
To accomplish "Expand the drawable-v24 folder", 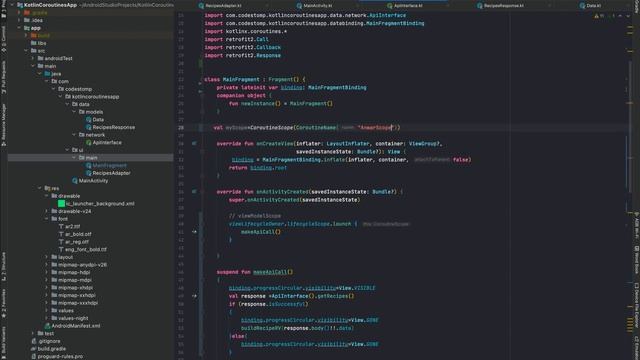I will [x=47, y=211].
